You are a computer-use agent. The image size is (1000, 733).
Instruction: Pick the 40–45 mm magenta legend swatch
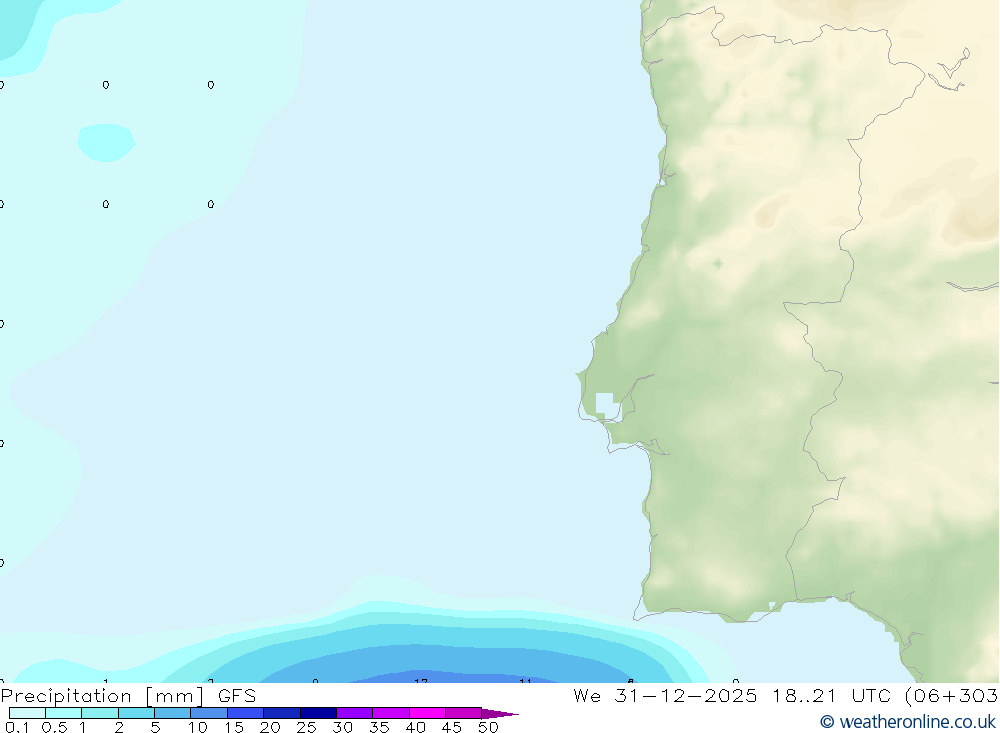427,713
